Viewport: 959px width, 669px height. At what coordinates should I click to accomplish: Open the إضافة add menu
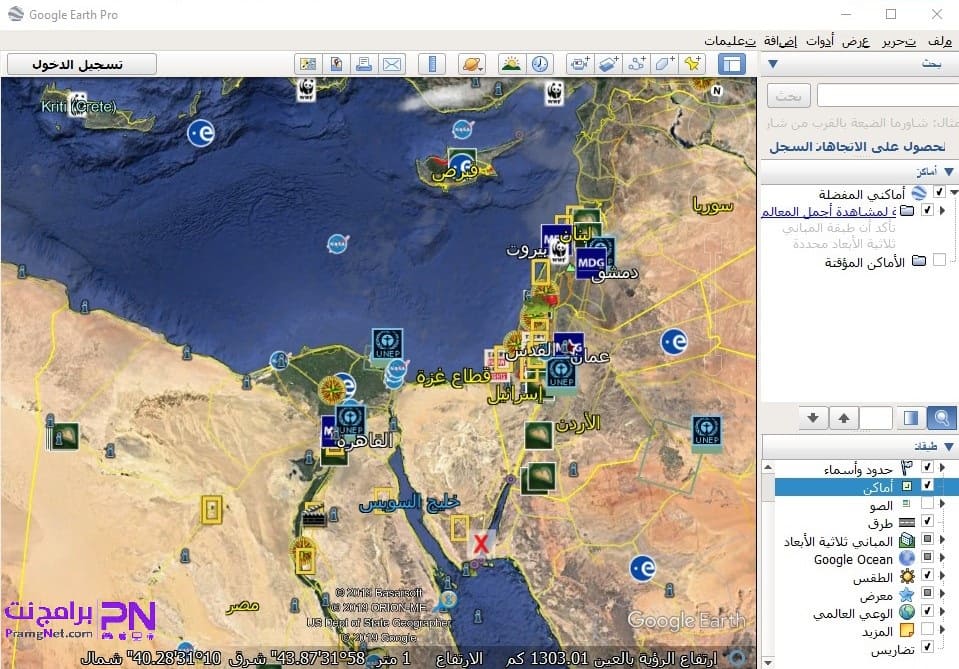[x=780, y=41]
